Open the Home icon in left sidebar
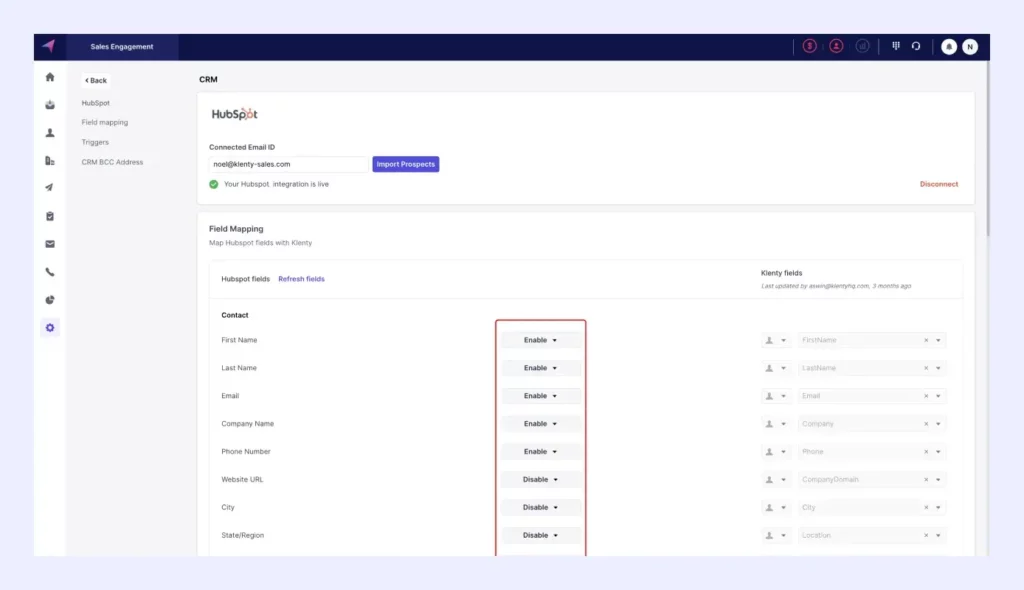 pos(50,77)
